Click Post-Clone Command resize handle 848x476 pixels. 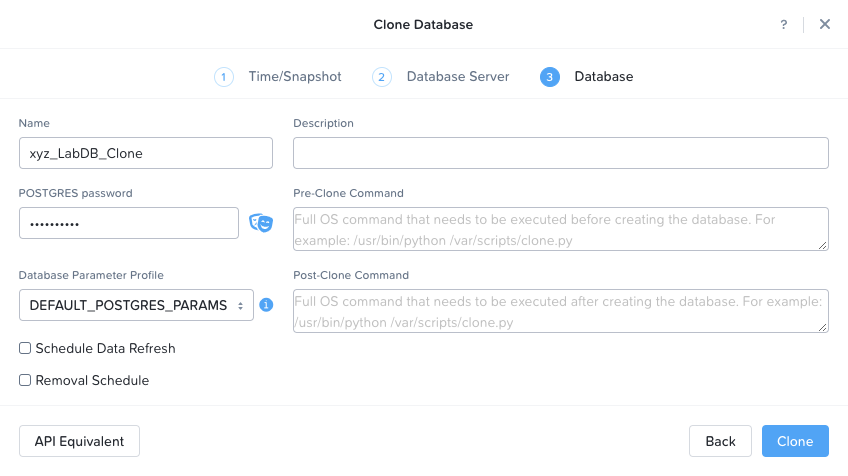823,327
